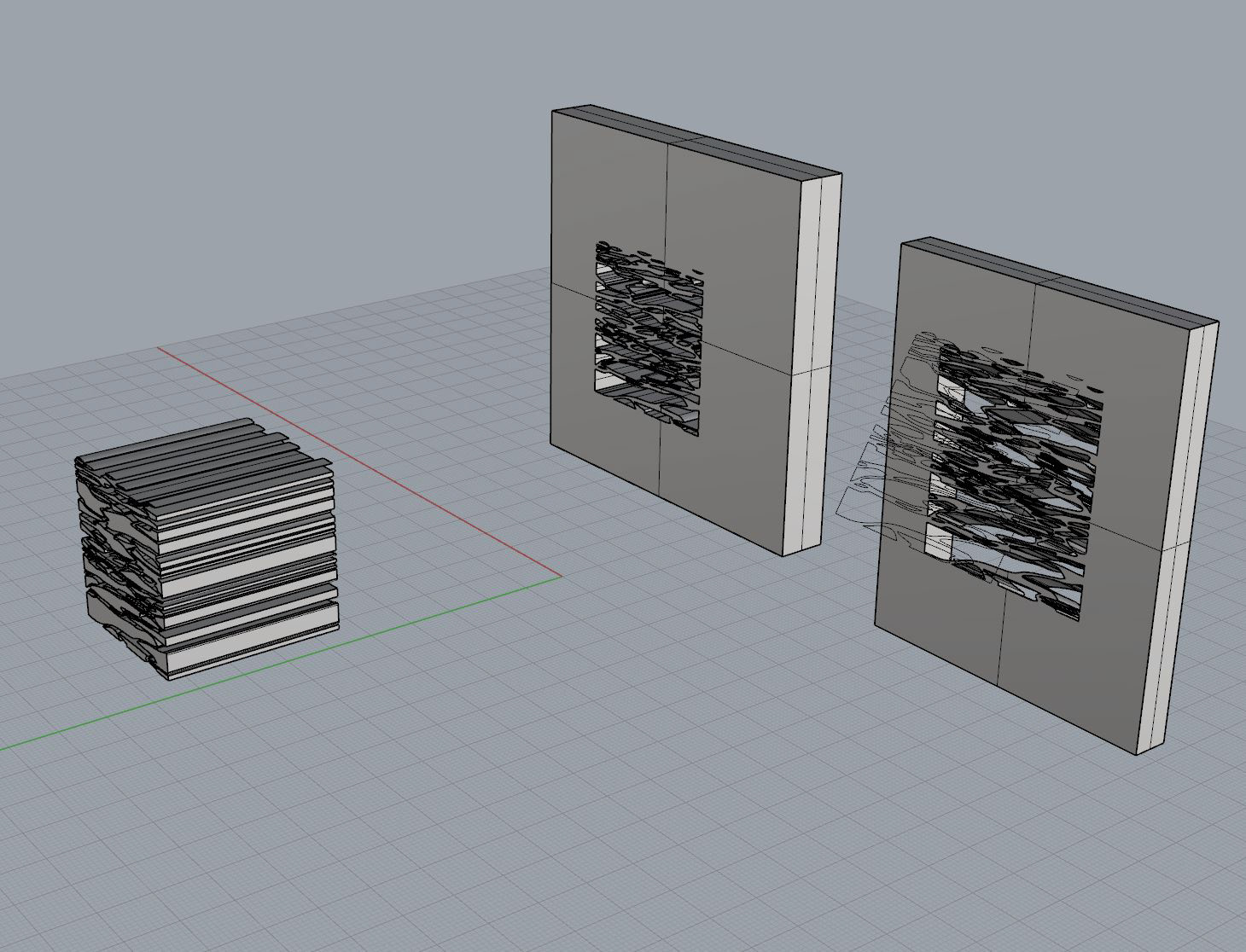The height and width of the screenshot is (952, 1246).
Task: Click the red X axis line
Action: point(358,461)
